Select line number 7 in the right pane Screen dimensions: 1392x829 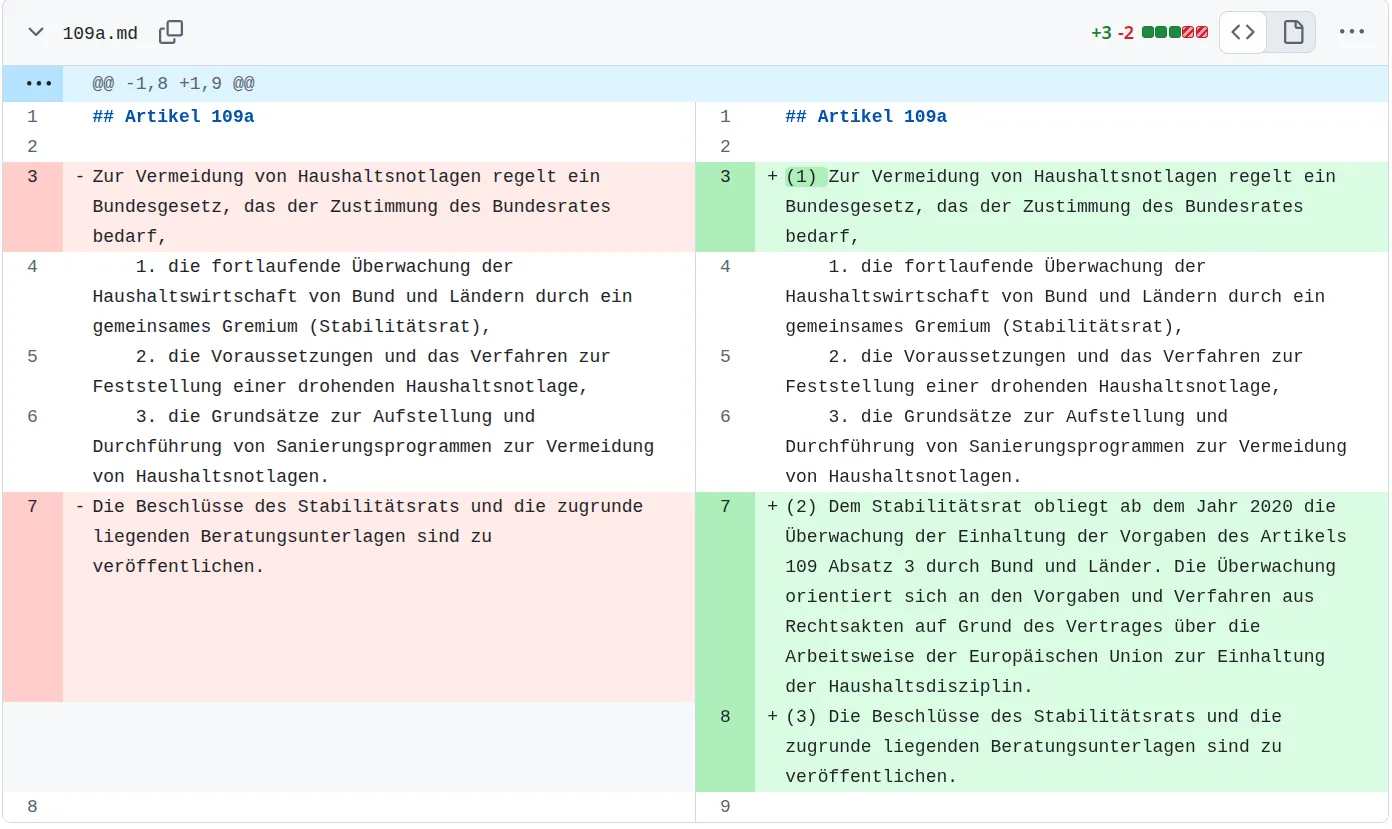(725, 506)
